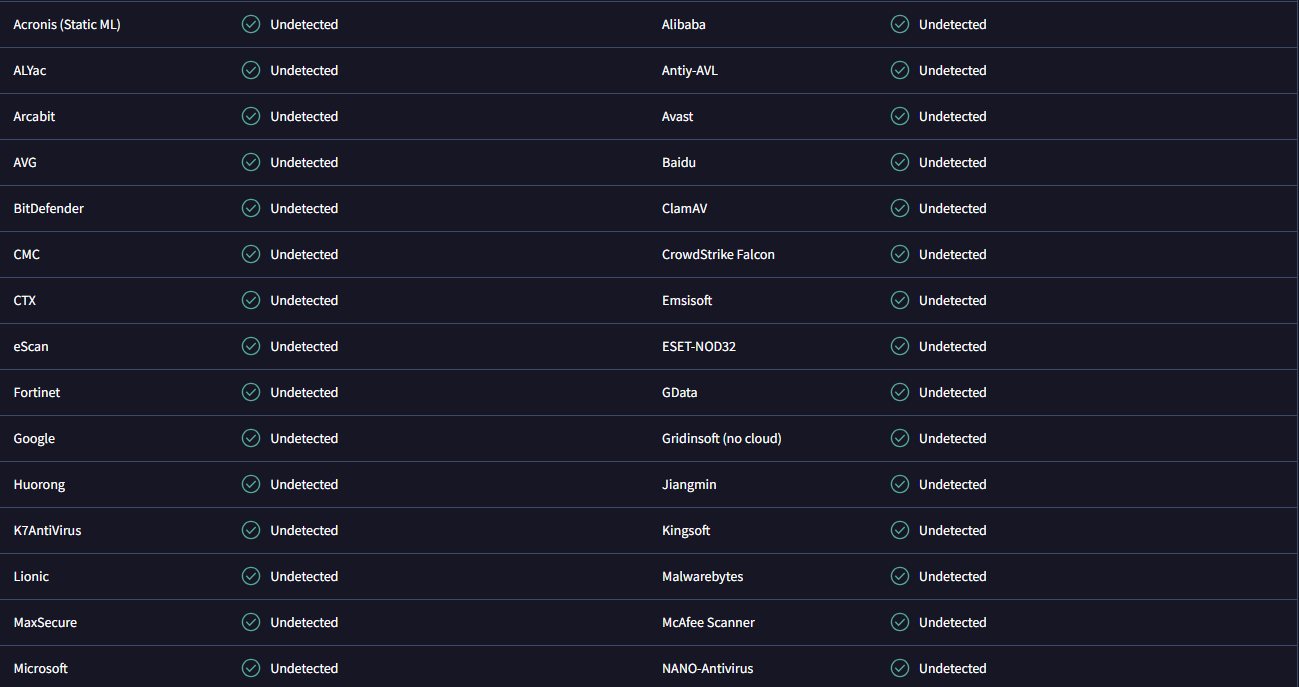Select the AVG vendor name
The height and width of the screenshot is (687, 1299).
click(x=25, y=162)
